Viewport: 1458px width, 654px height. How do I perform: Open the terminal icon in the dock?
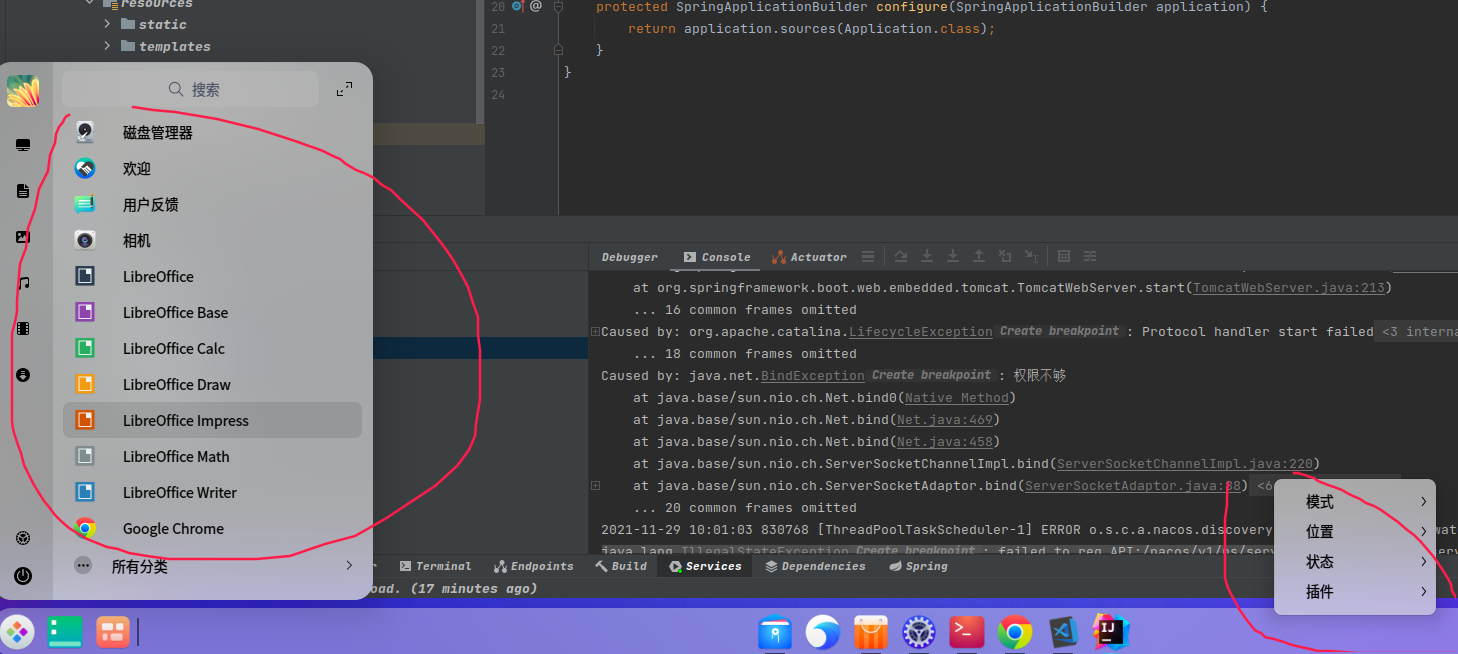(x=966, y=632)
